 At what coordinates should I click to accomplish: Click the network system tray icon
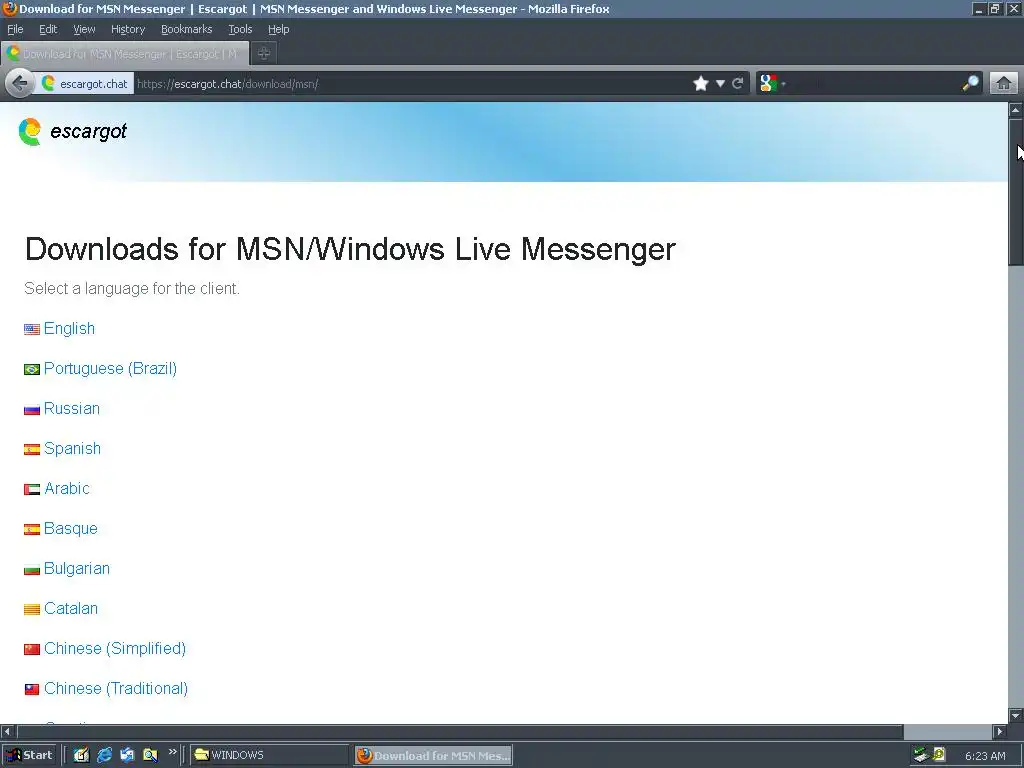[x=921, y=755]
